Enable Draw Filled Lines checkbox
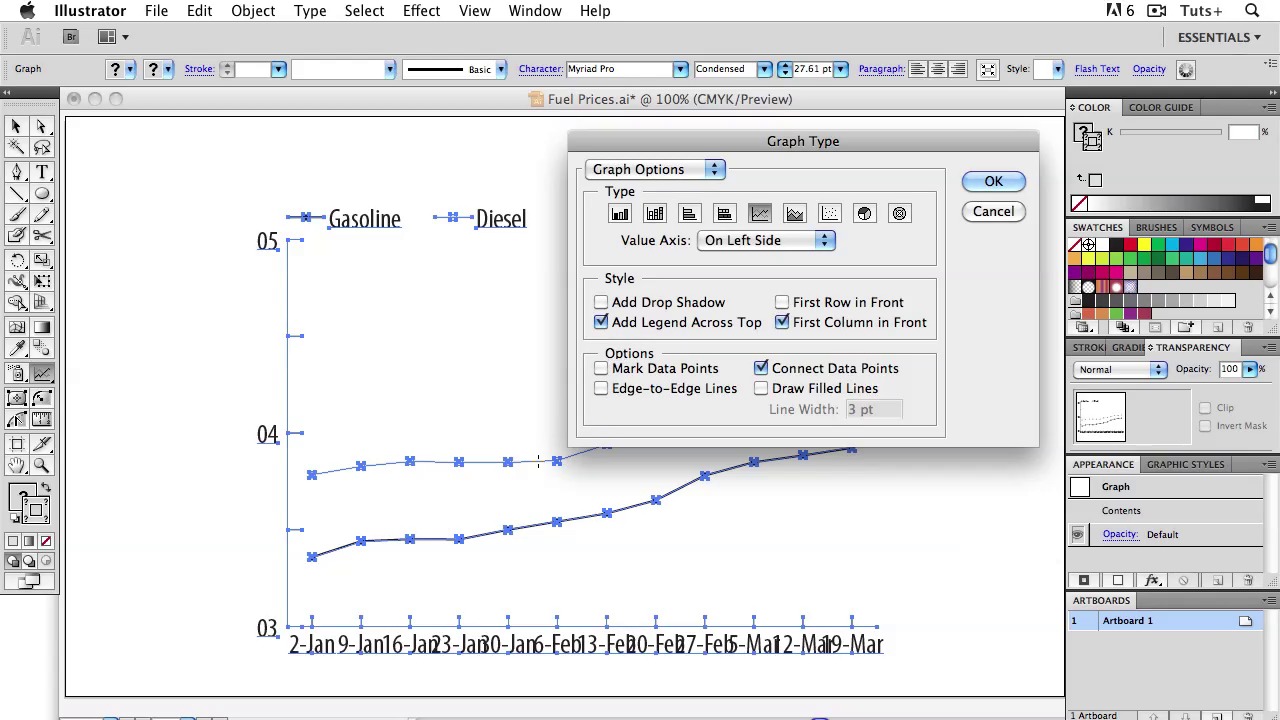The height and width of the screenshot is (720, 1280). [x=761, y=388]
